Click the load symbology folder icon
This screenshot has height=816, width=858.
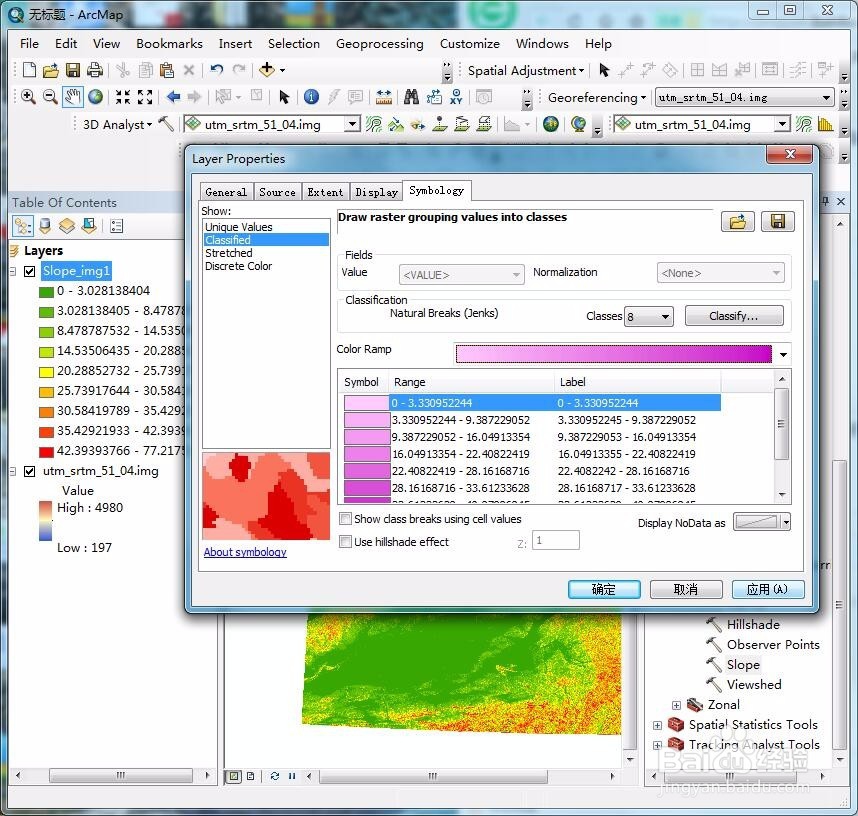(x=737, y=221)
